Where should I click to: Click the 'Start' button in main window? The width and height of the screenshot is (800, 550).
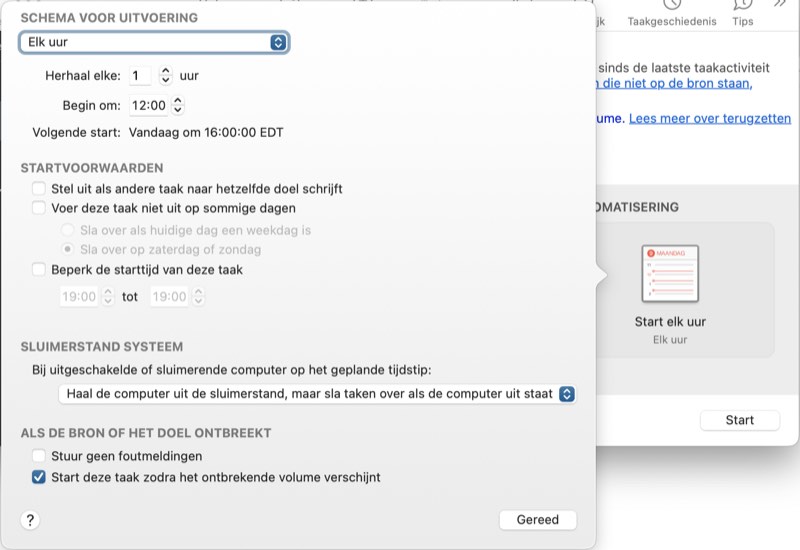[740, 420]
